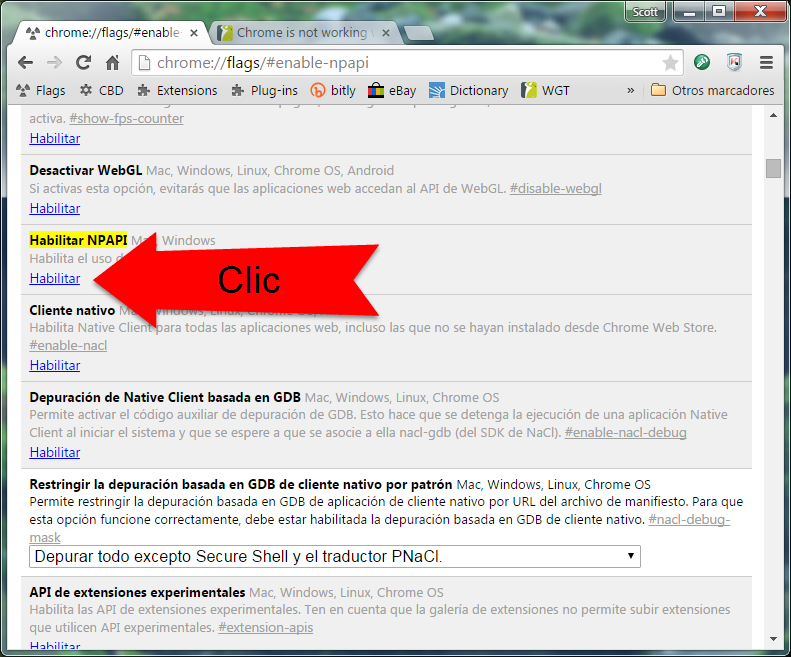Image resolution: width=791 pixels, height=657 pixels.
Task: Bookmark this page with the star icon
Action: click(670, 63)
